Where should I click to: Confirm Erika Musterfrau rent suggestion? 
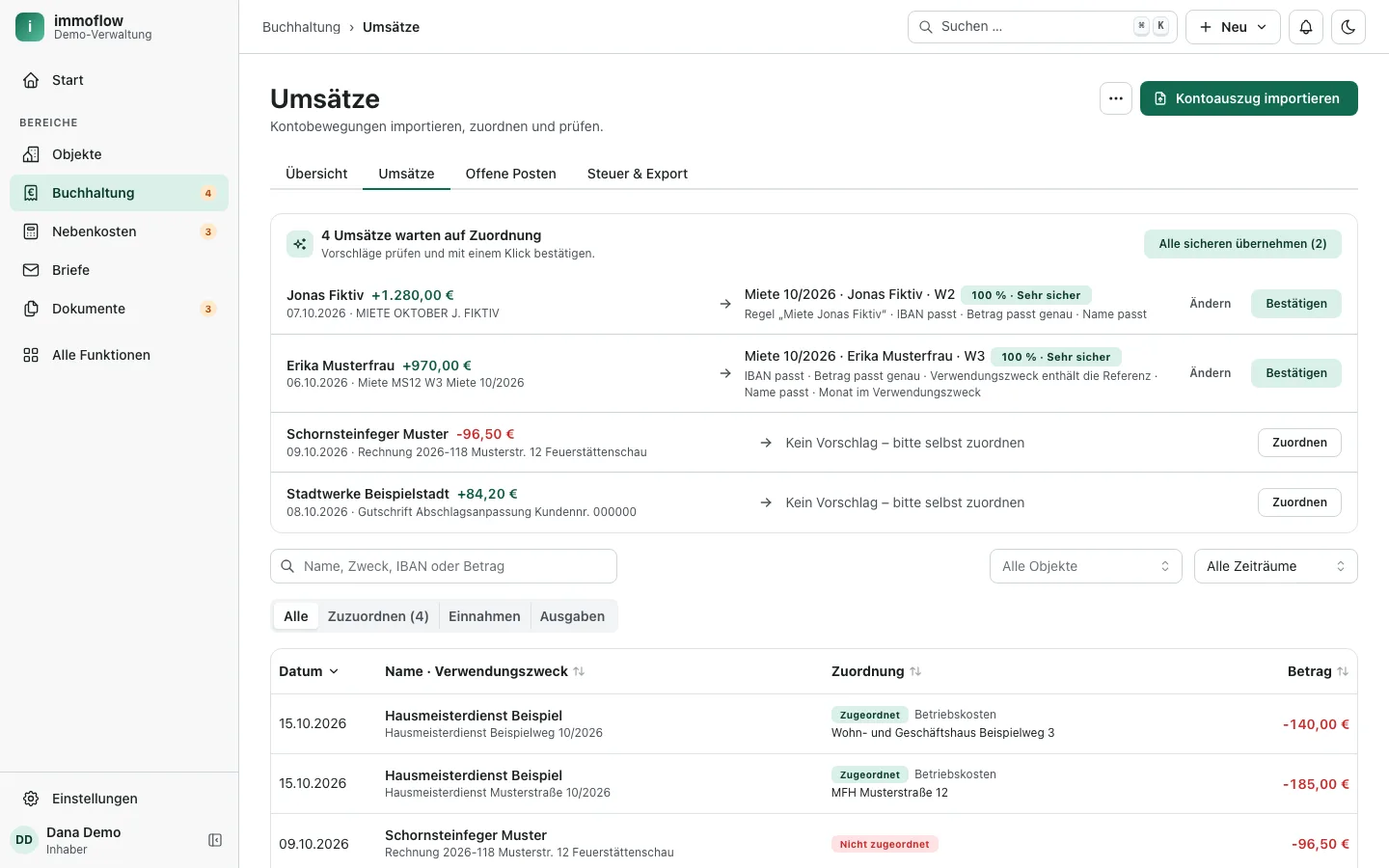(x=1296, y=373)
